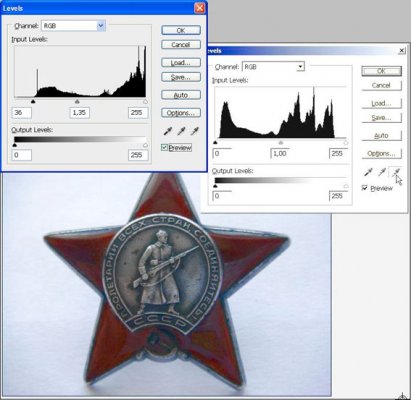
Task: Select black point eyedropper in left Levels dialog
Action: (168, 131)
